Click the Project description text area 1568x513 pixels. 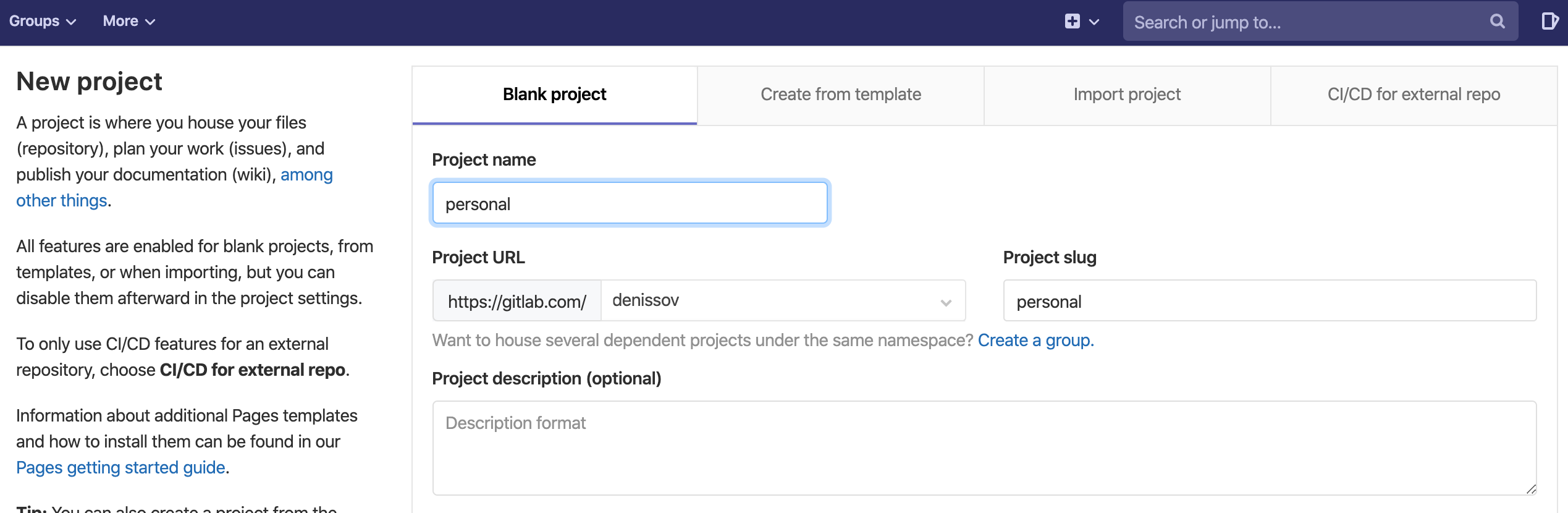984,448
